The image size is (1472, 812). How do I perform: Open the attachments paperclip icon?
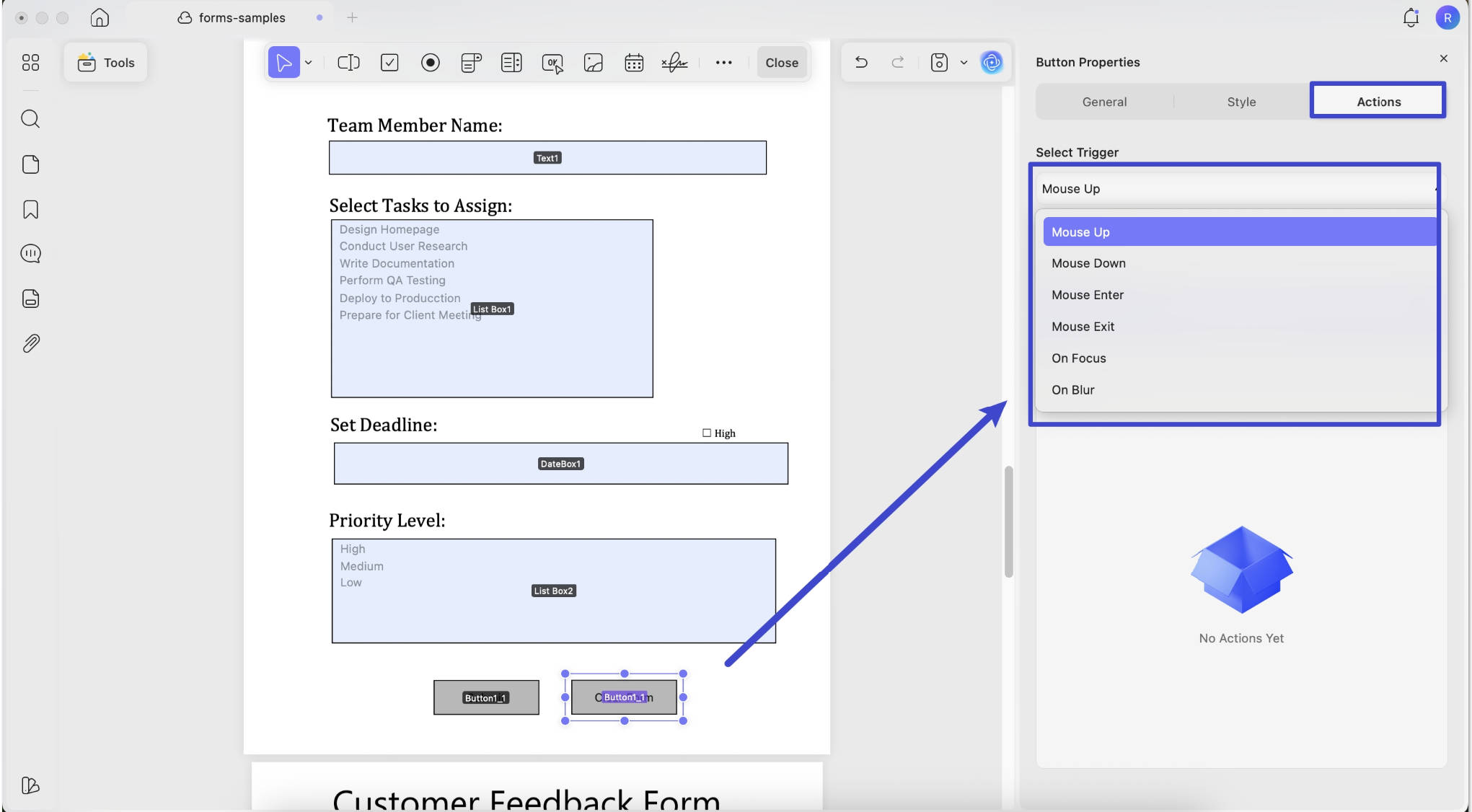pyautogui.click(x=30, y=343)
